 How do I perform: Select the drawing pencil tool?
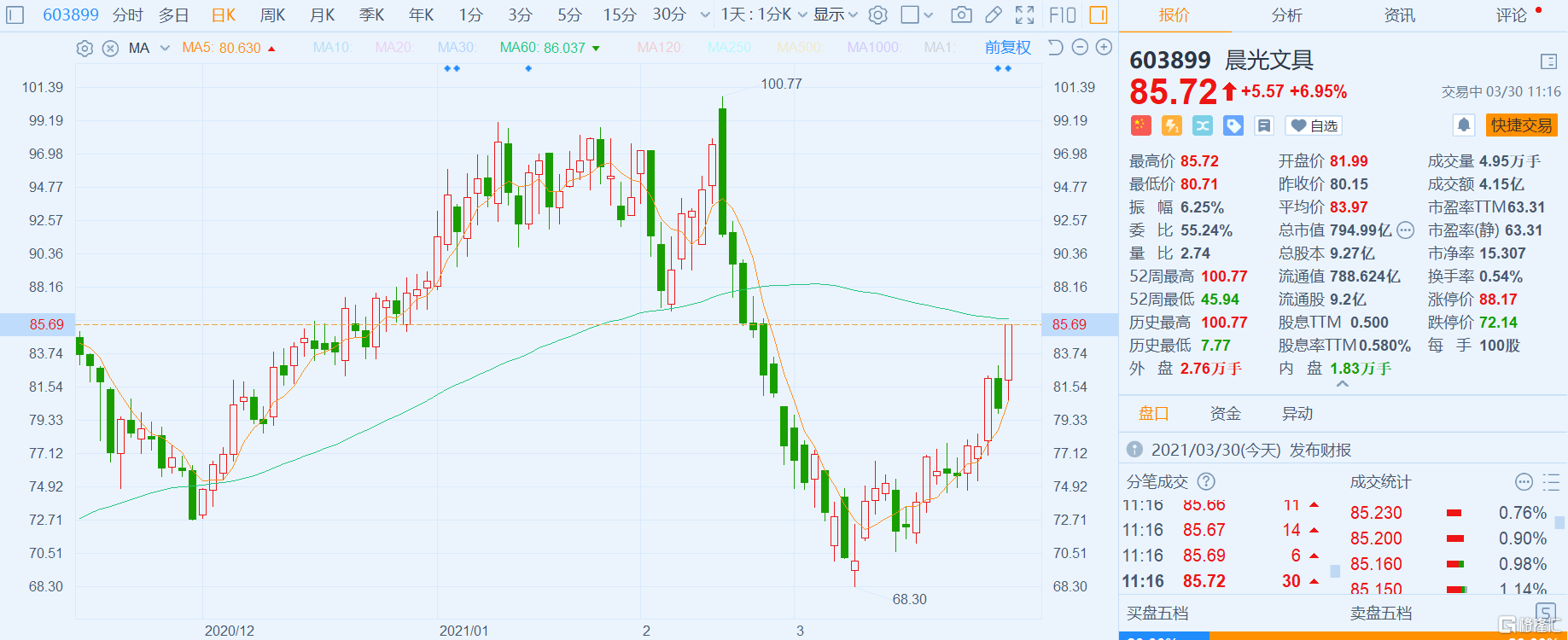pos(994,15)
